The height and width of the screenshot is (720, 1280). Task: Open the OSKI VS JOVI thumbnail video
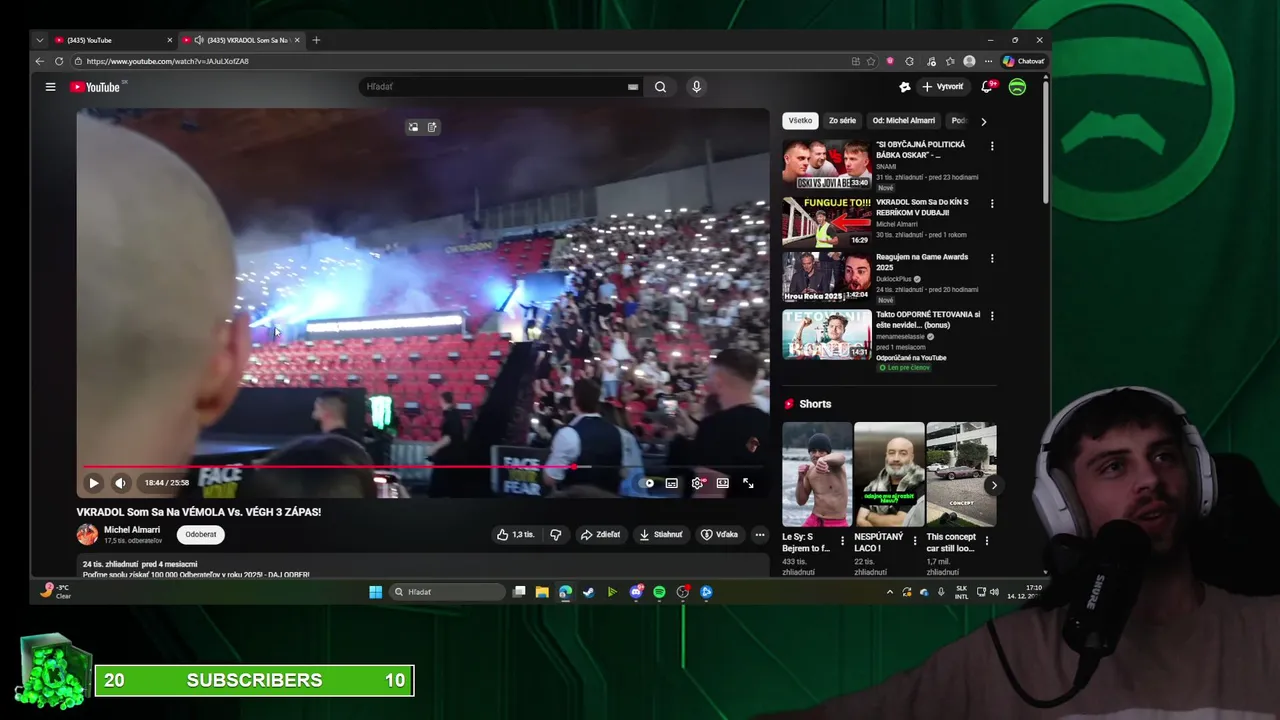coord(827,164)
